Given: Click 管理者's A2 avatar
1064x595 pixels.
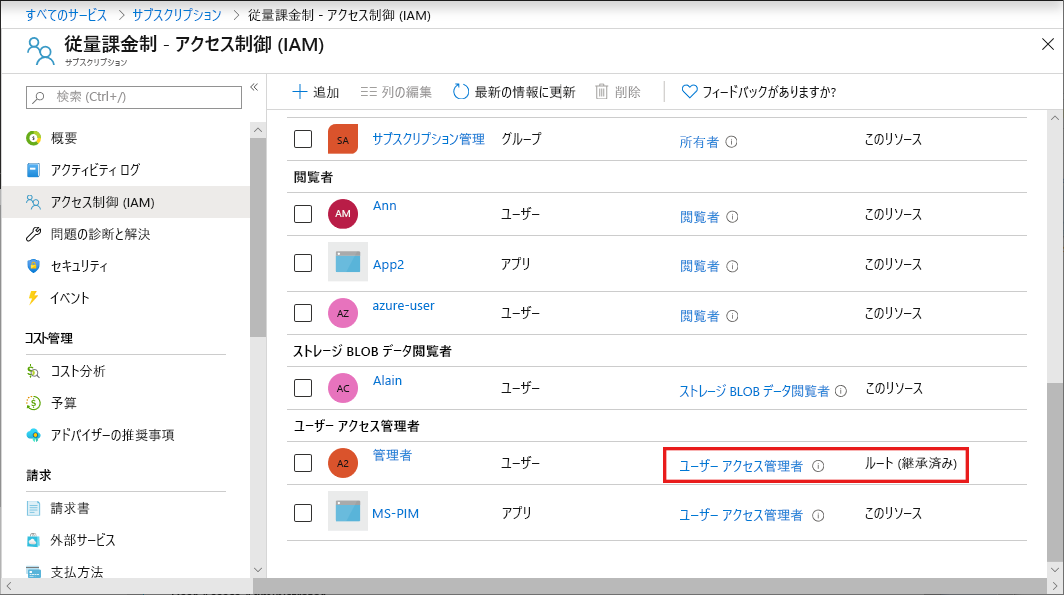Looking at the screenshot, I should [x=343, y=463].
